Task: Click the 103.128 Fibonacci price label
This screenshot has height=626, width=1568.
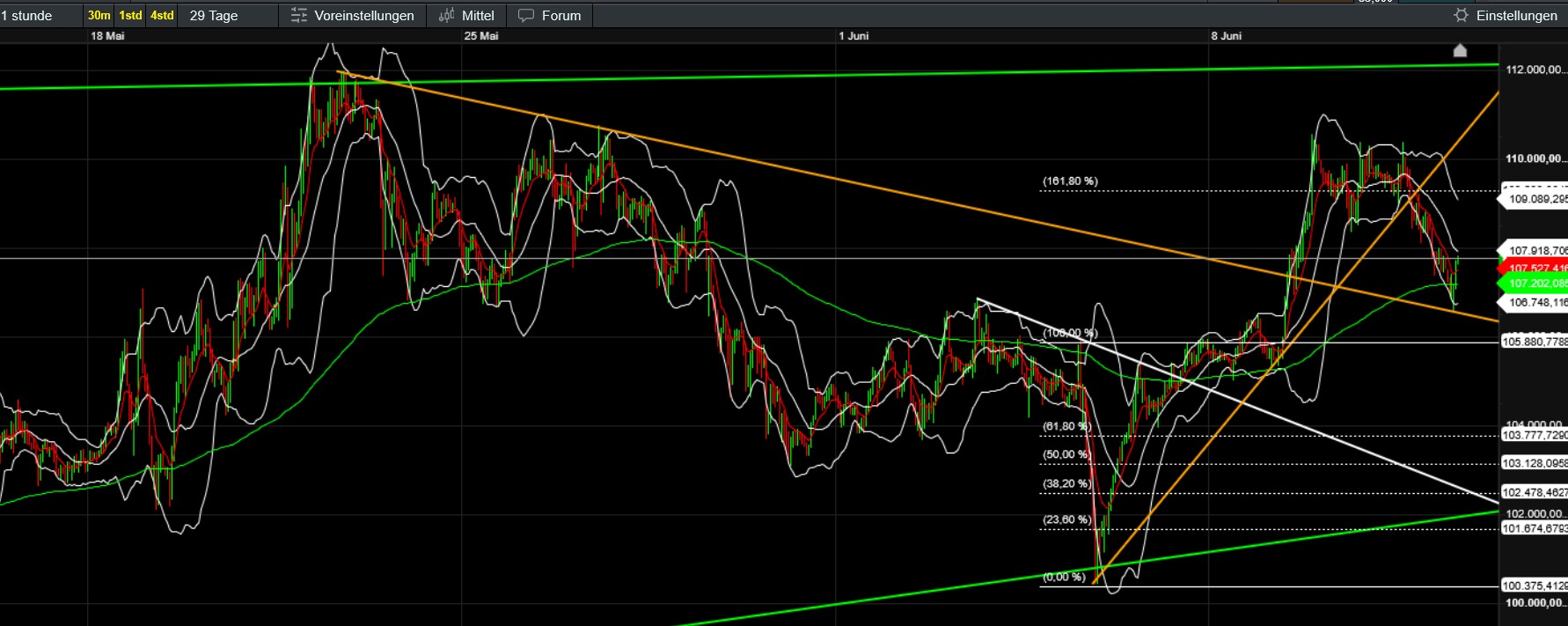Action: point(1535,463)
